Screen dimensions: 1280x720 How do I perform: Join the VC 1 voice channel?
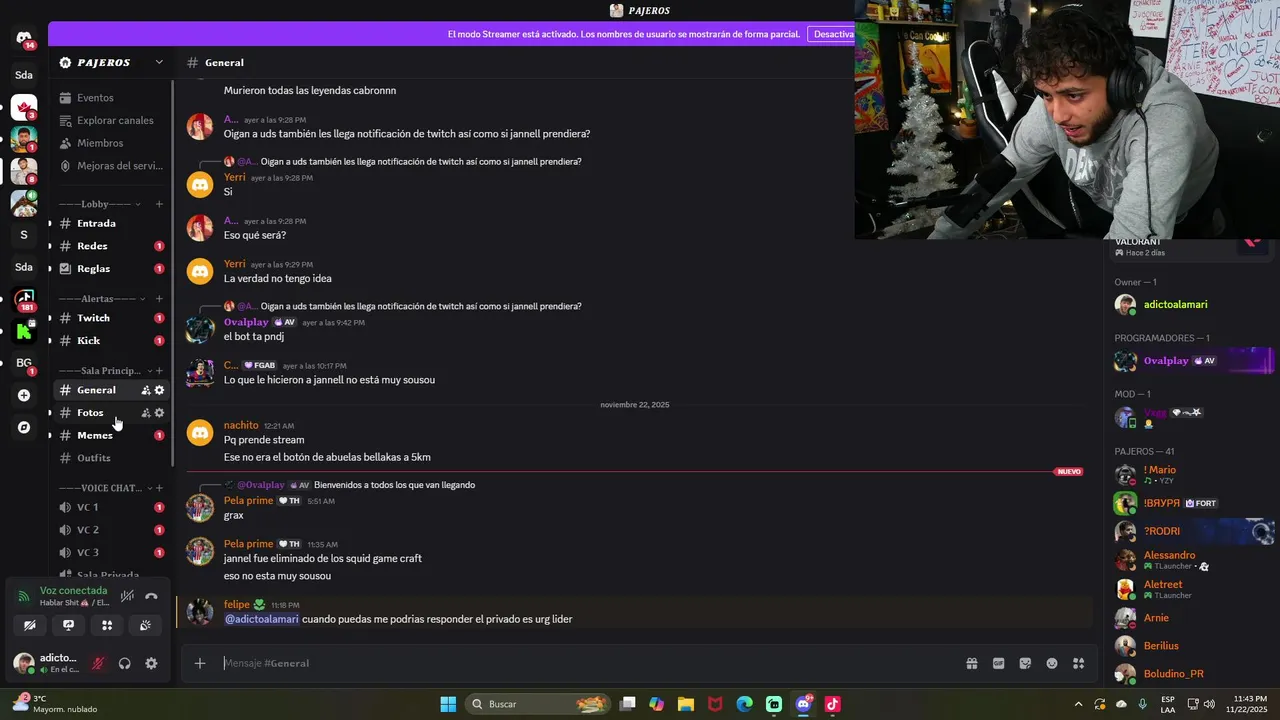(x=110, y=507)
